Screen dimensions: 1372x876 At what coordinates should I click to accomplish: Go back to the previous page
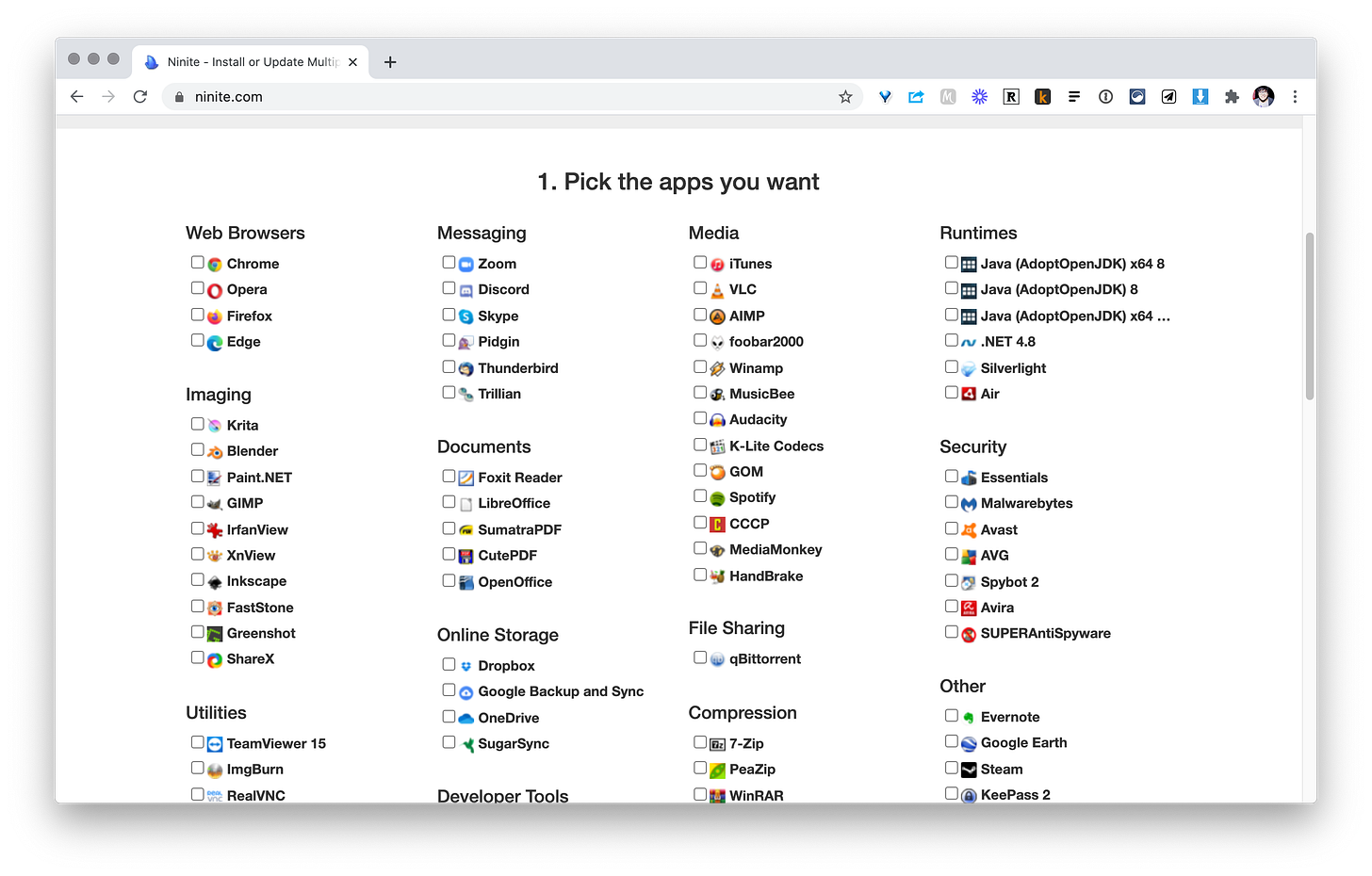77,96
